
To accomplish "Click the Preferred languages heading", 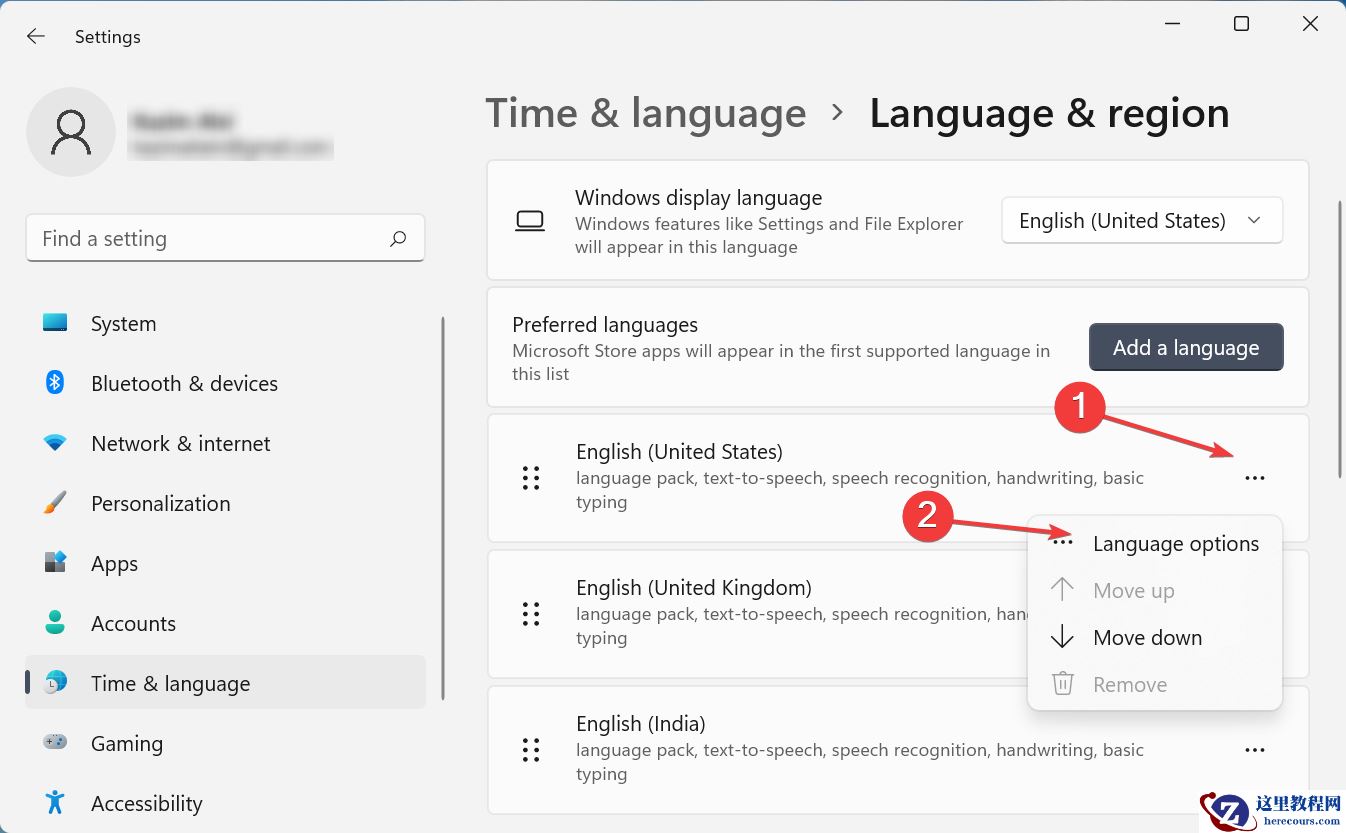I will click(605, 325).
